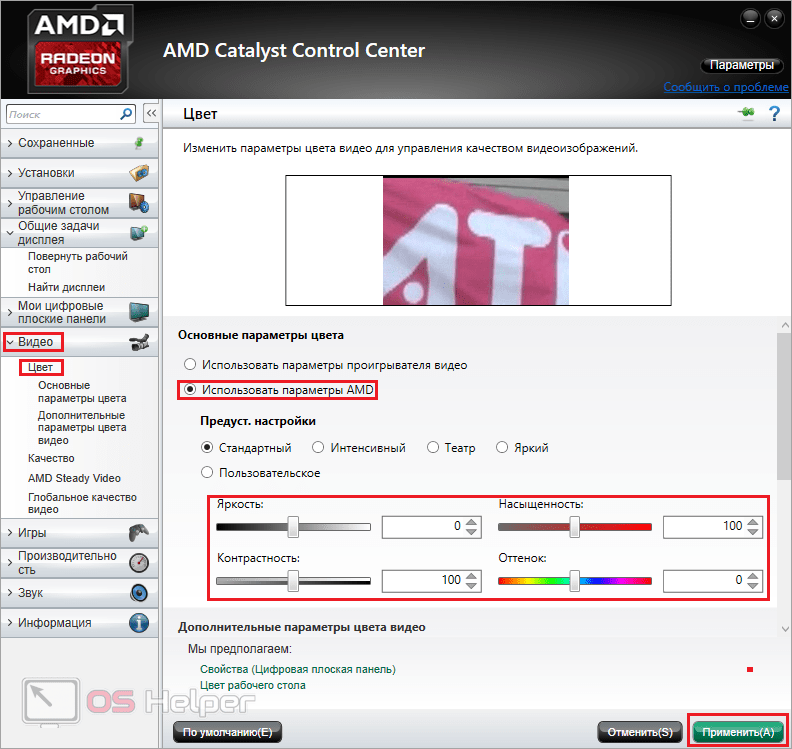The image size is (792, 749).
Task: Click the Насыщенность slider handle
Action: point(574,527)
